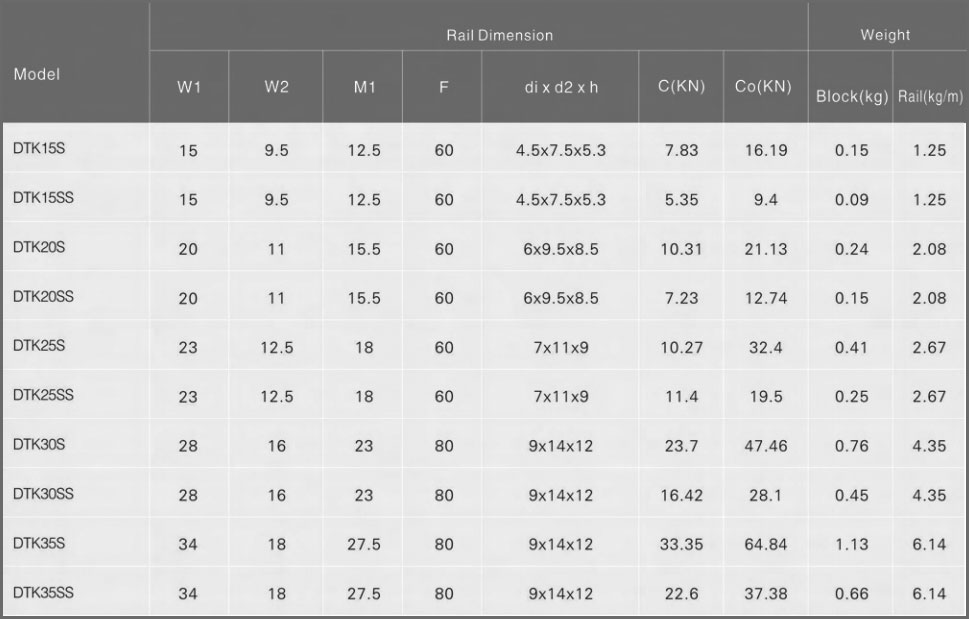Select the W1 column header

click(189, 87)
